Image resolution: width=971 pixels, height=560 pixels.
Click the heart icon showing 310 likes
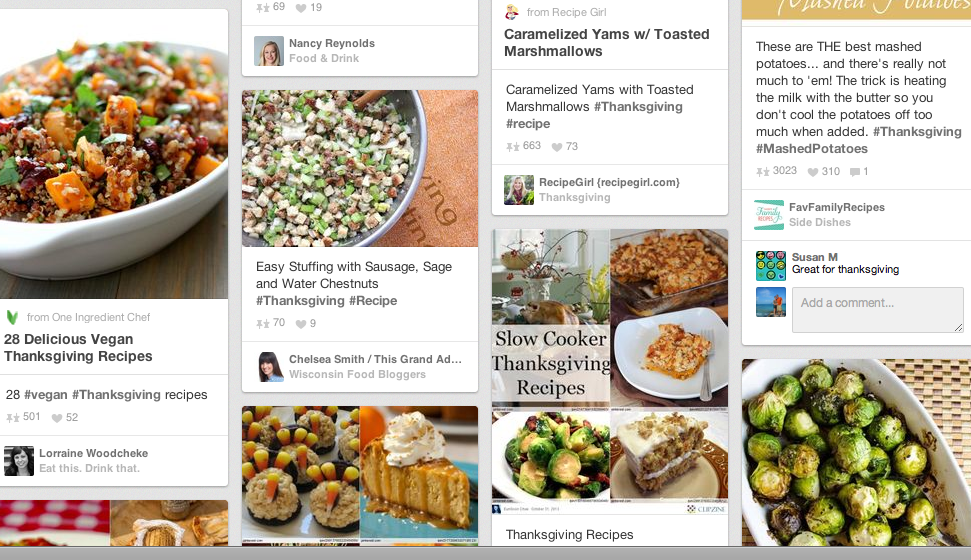point(813,172)
